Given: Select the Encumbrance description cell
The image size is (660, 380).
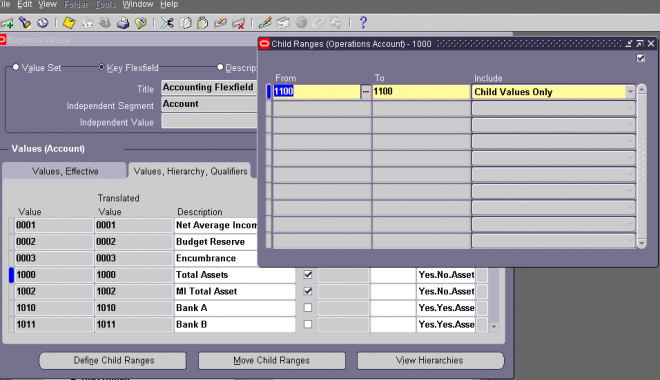Looking at the screenshot, I should [x=216, y=258].
